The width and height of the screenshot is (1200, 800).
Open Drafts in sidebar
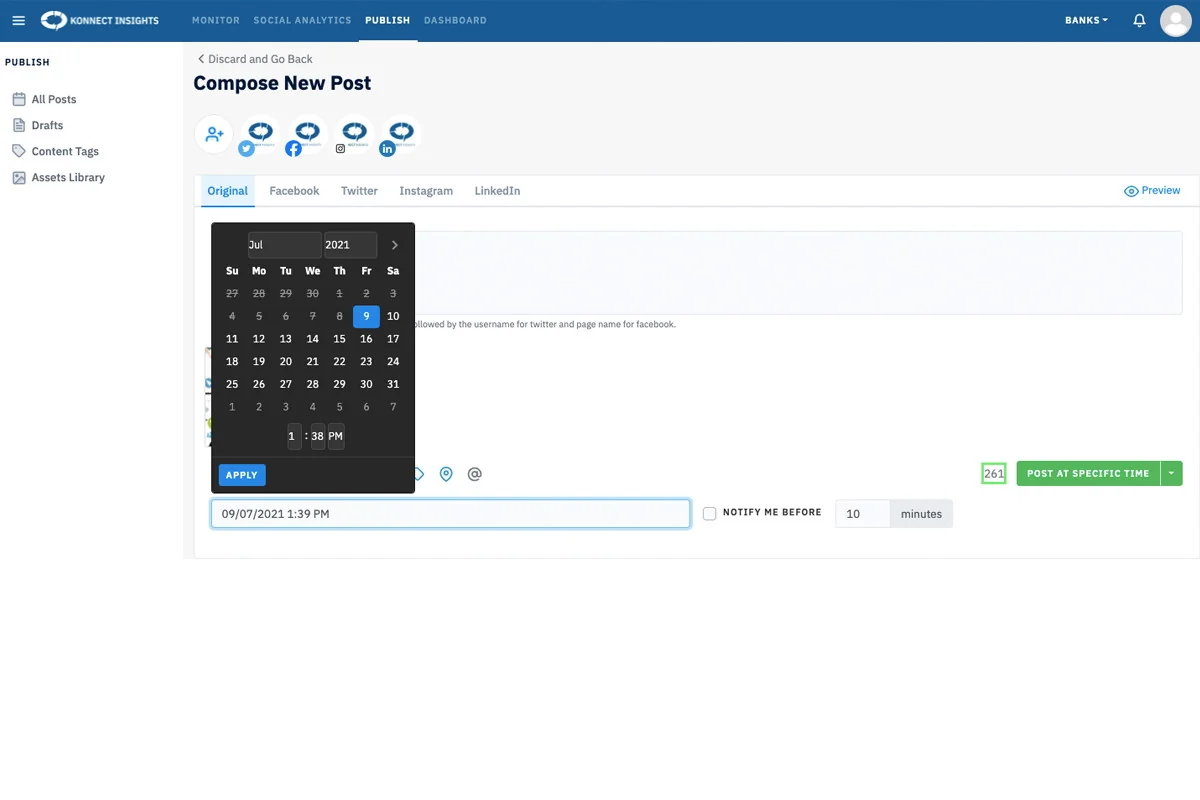[47, 125]
